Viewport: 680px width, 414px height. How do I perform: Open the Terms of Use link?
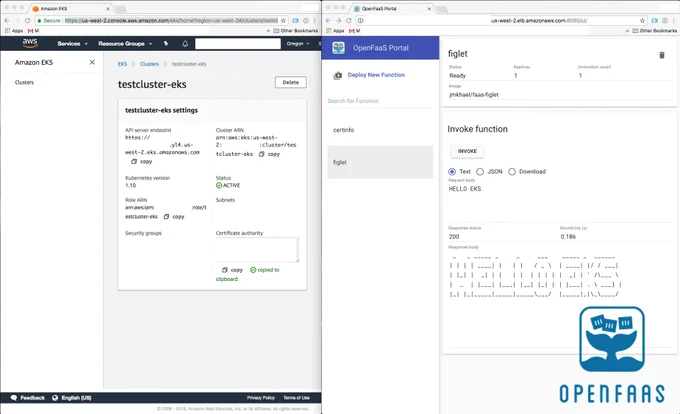pos(297,398)
